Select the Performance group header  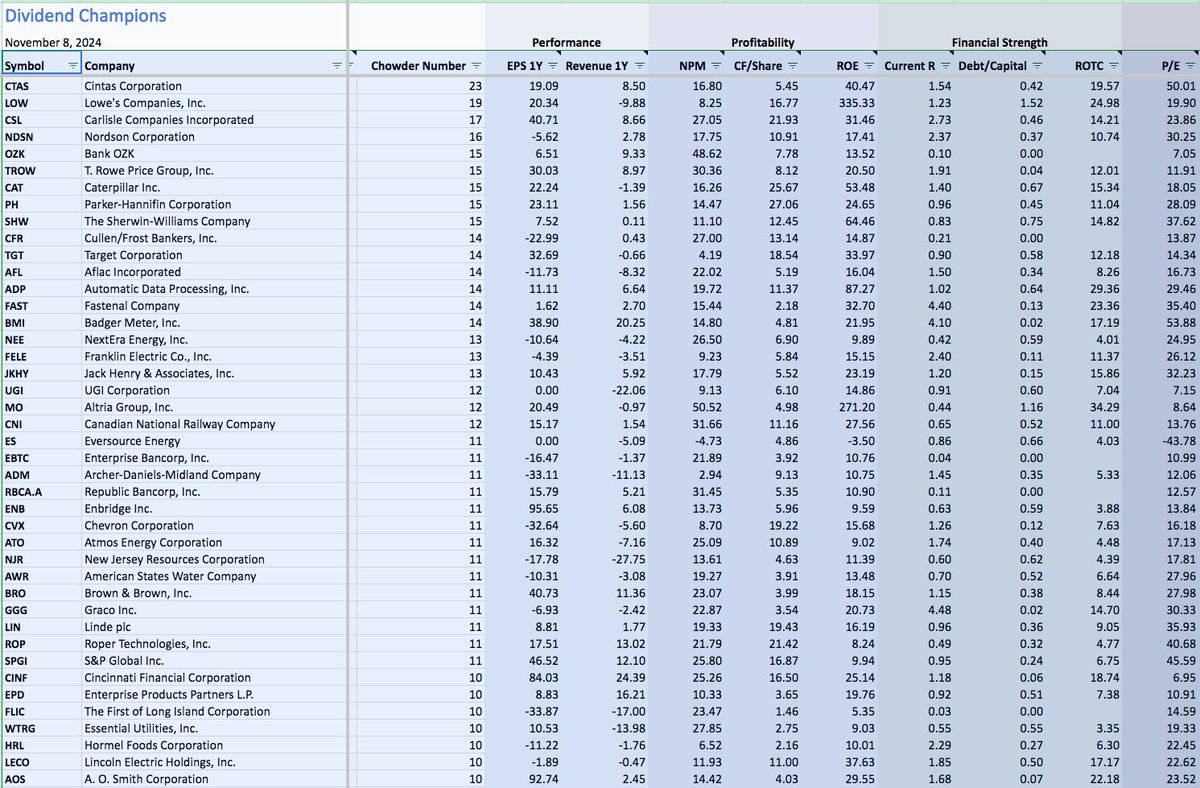click(566, 43)
